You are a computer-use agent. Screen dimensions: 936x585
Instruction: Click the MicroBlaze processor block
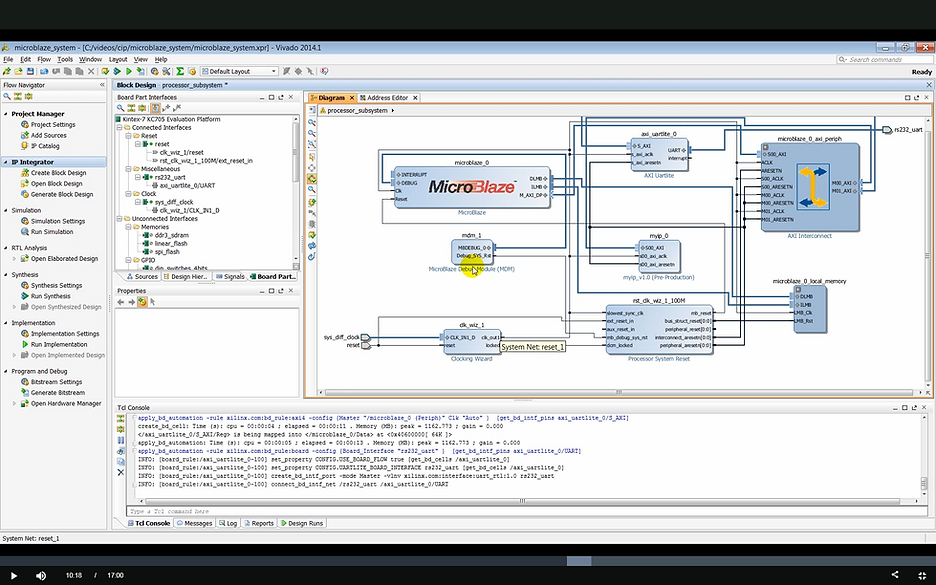pos(470,187)
